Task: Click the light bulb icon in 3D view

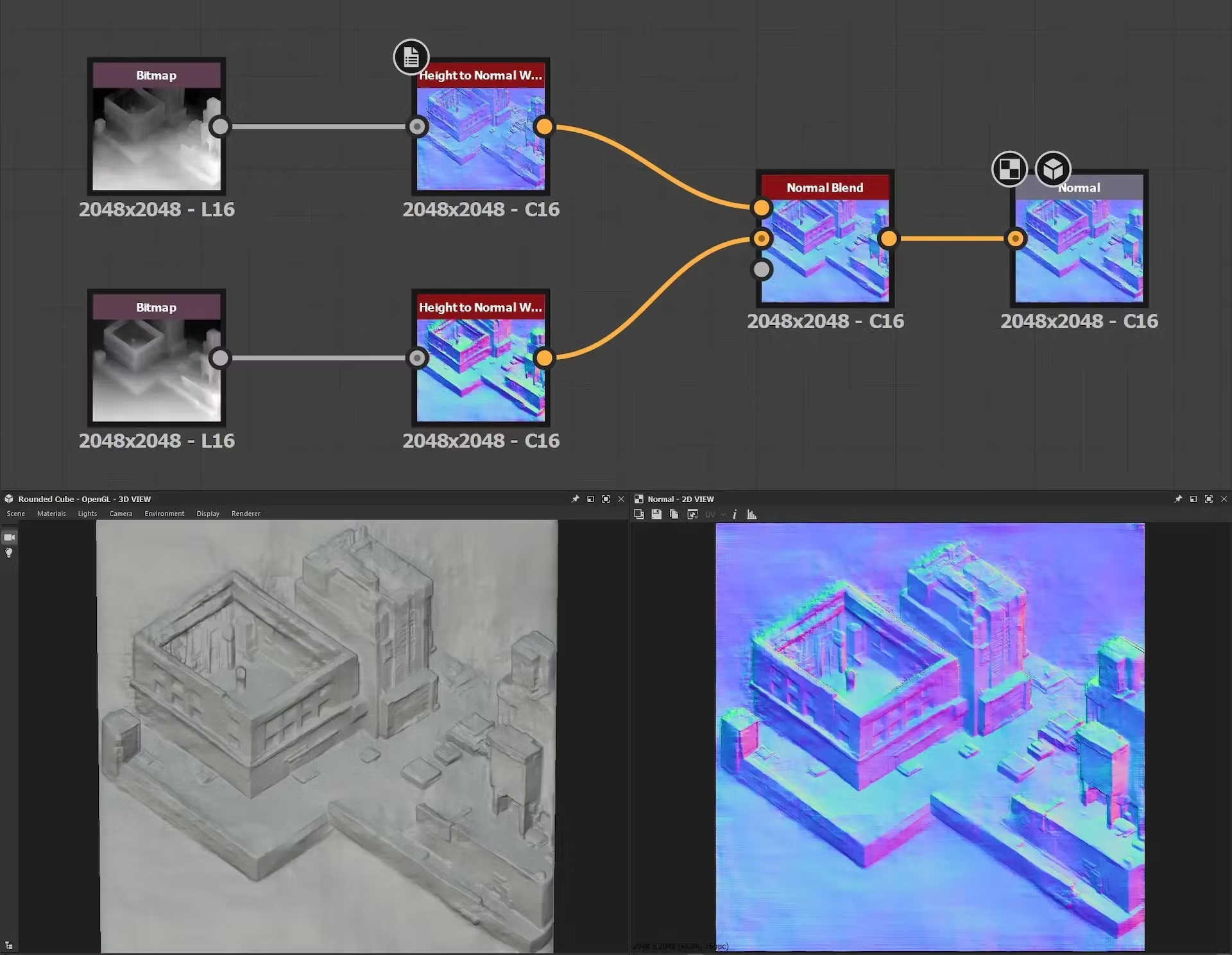Action: coord(9,553)
